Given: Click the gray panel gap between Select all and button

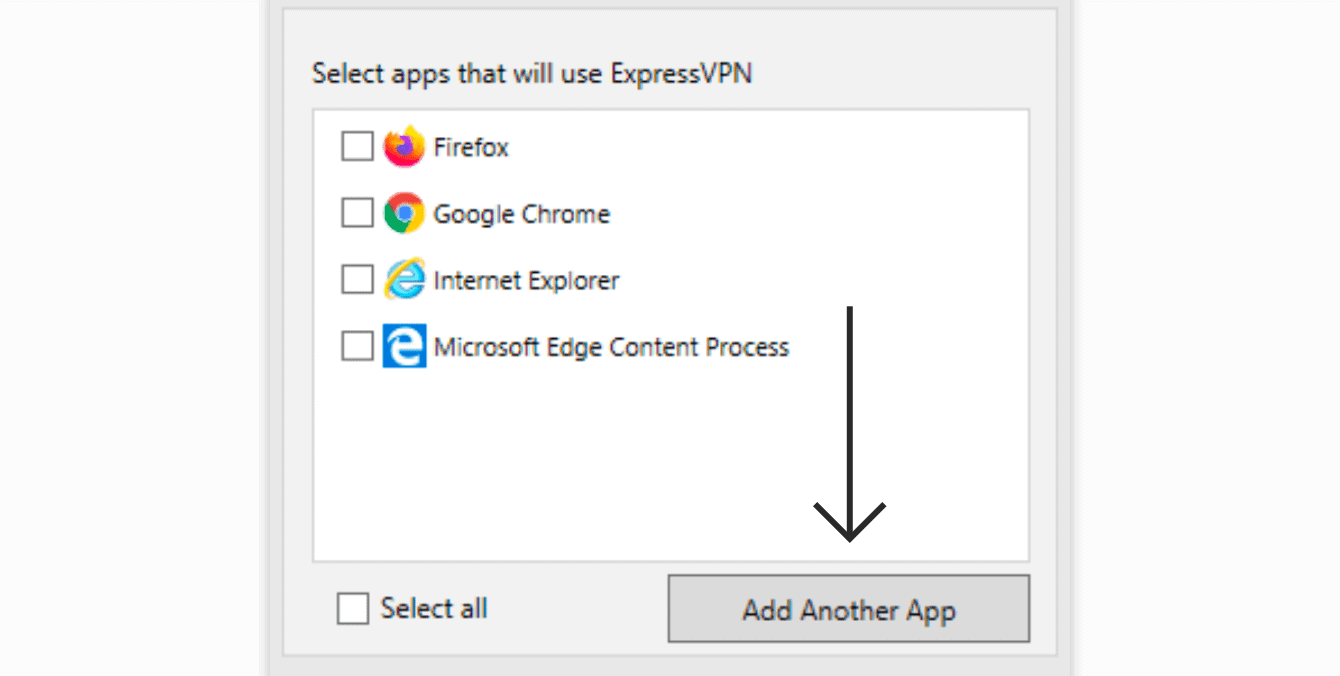Looking at the screenshot, I should [578, 608].
